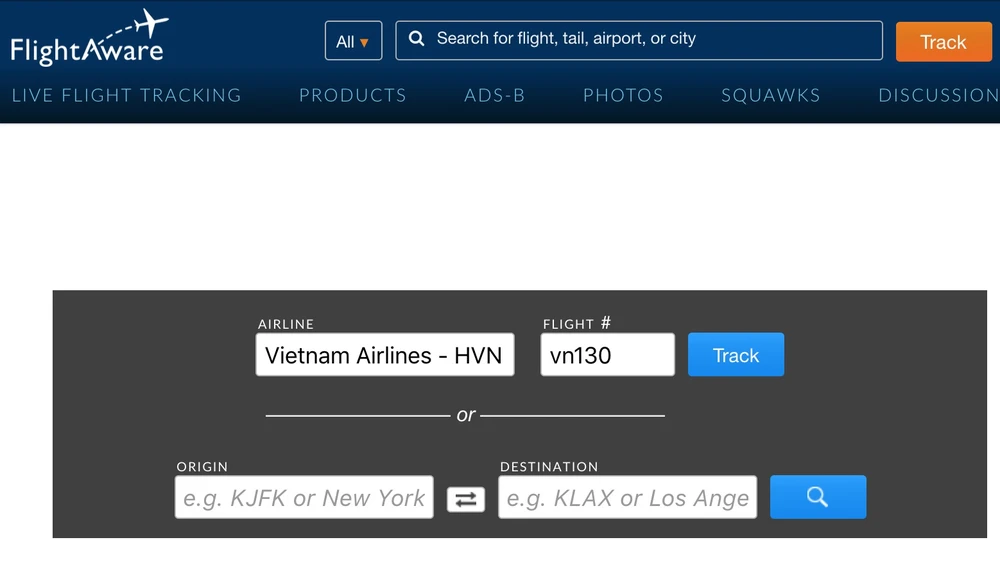Open the All search filter dropdown

pyautogui.click(x=353, y=42)
